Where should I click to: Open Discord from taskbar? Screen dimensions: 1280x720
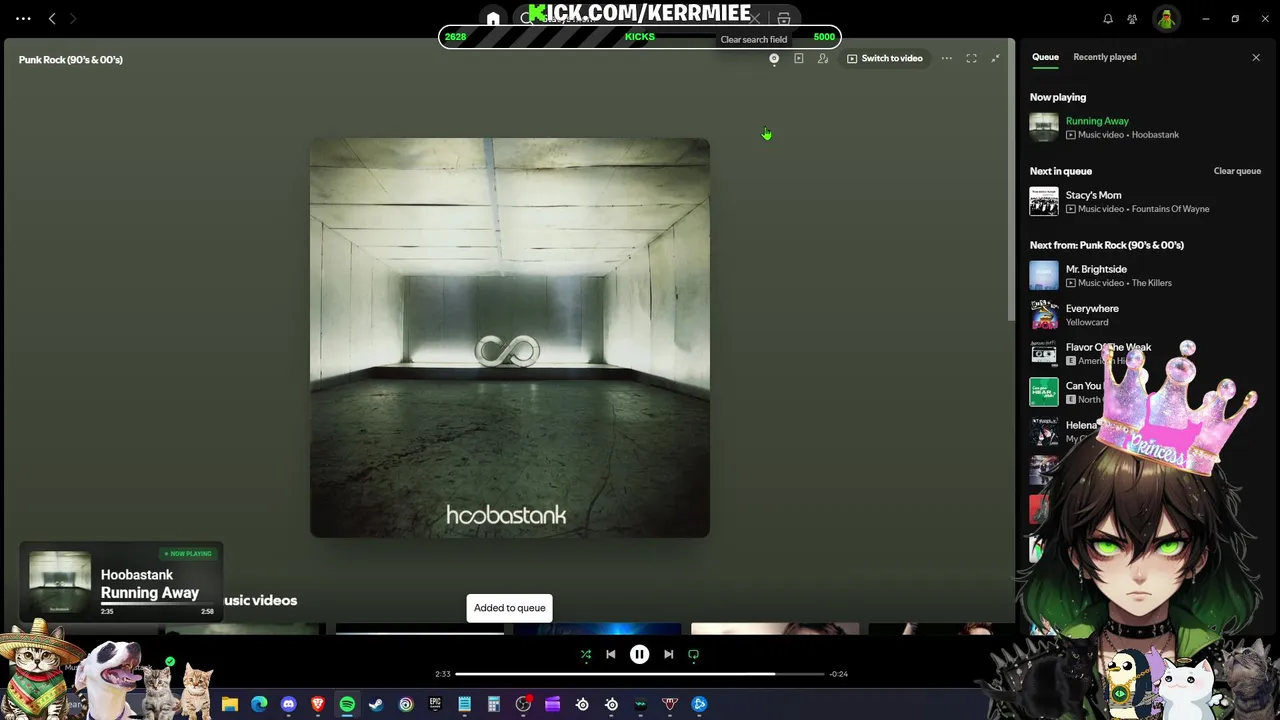point(289,704)
